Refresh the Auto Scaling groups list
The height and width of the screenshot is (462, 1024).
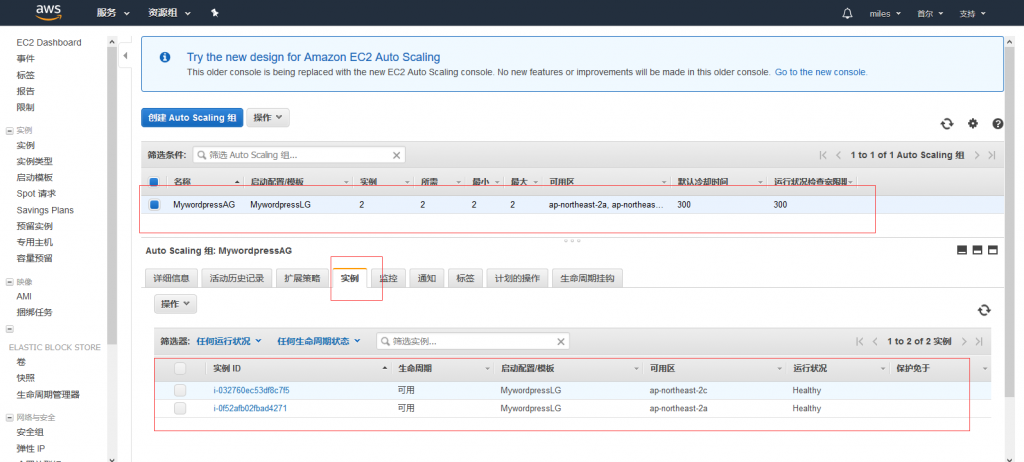(947, 124)
